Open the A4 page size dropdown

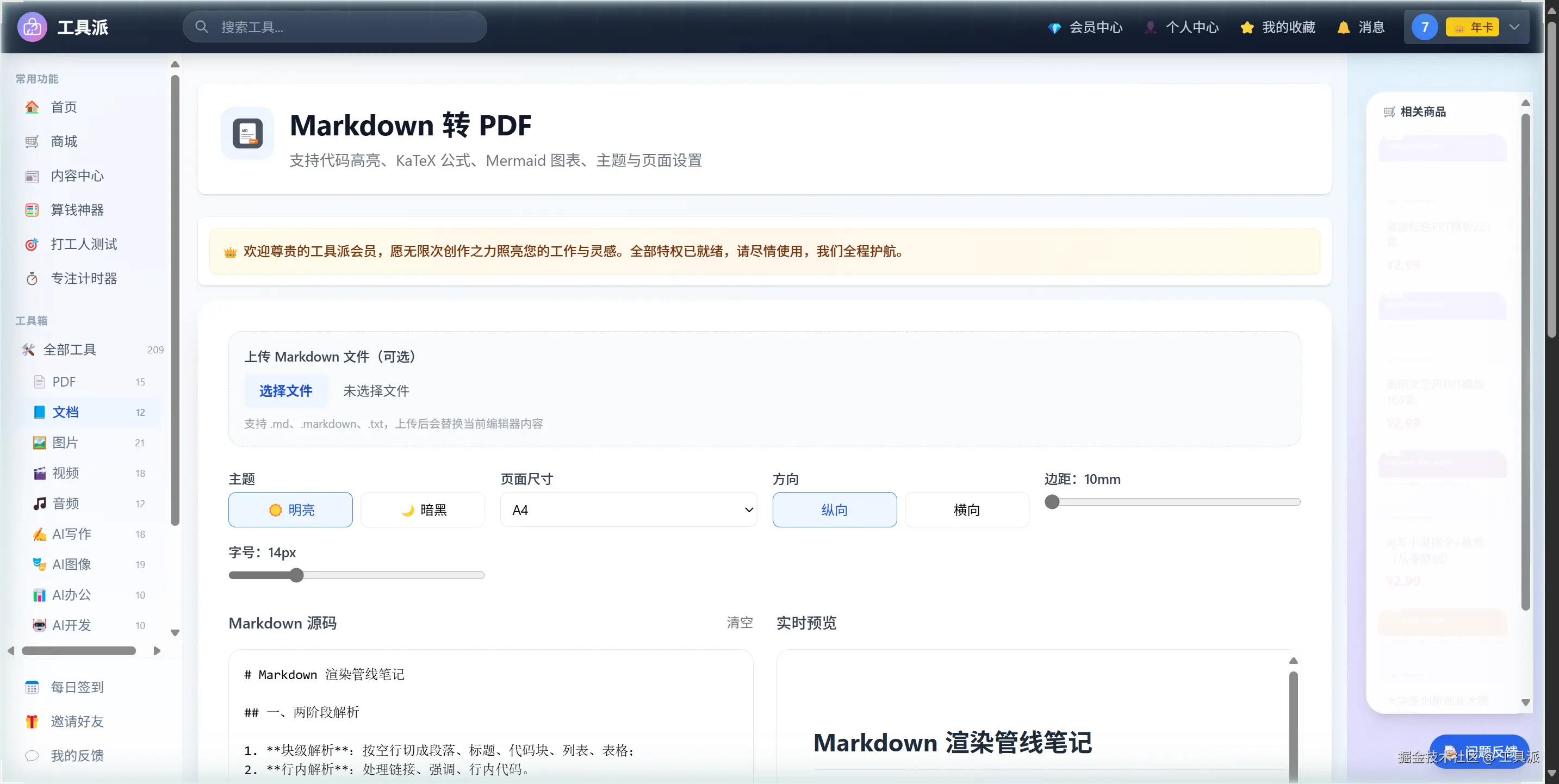(x=629, y=509)
